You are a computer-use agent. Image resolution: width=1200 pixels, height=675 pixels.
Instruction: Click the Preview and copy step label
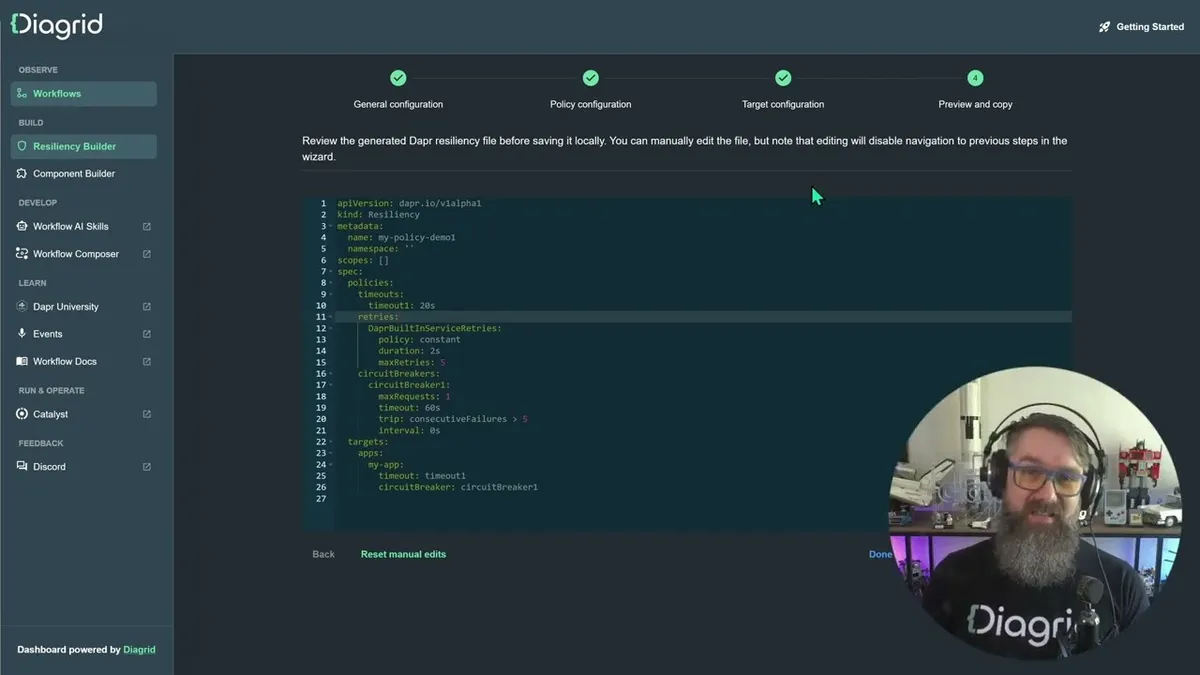(x=975, y=104)
